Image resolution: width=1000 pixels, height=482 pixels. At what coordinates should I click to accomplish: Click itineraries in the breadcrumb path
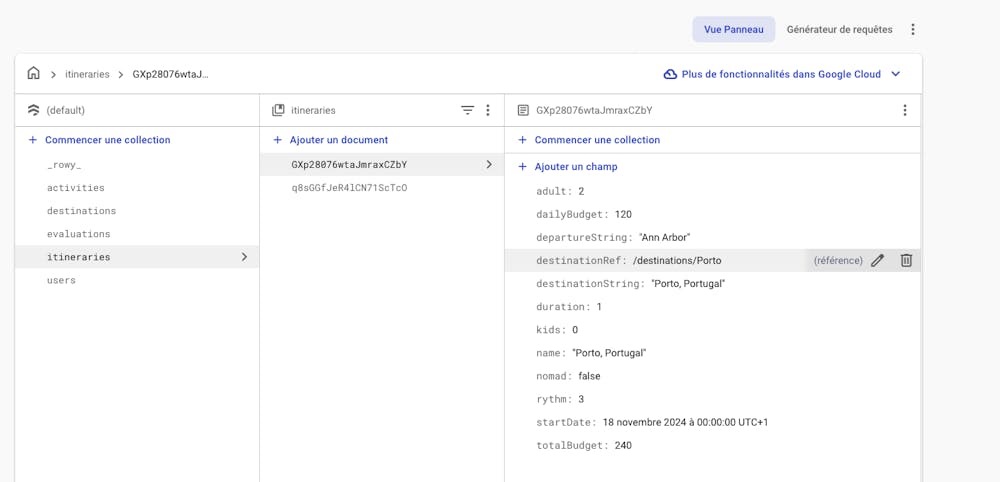pos(87,74)
